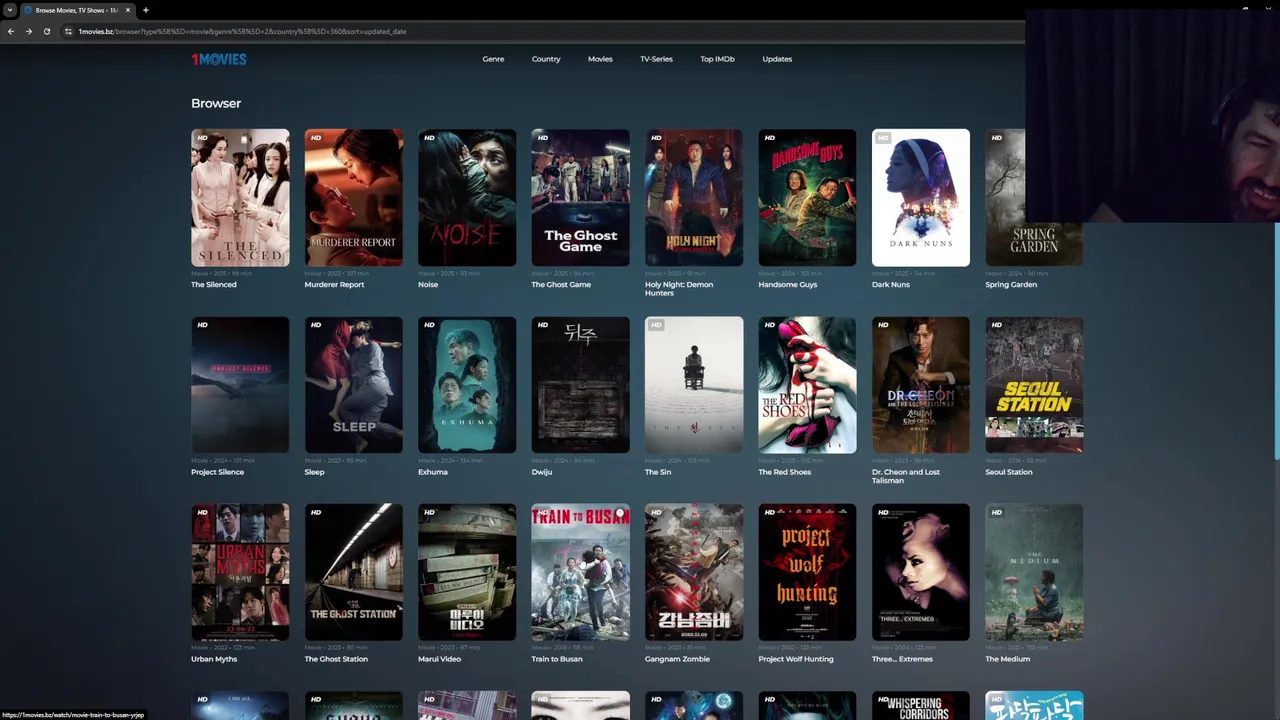Open the Exhuma poster
Viewport: 1280px width, 720px height.
click(x=467, y=385)
